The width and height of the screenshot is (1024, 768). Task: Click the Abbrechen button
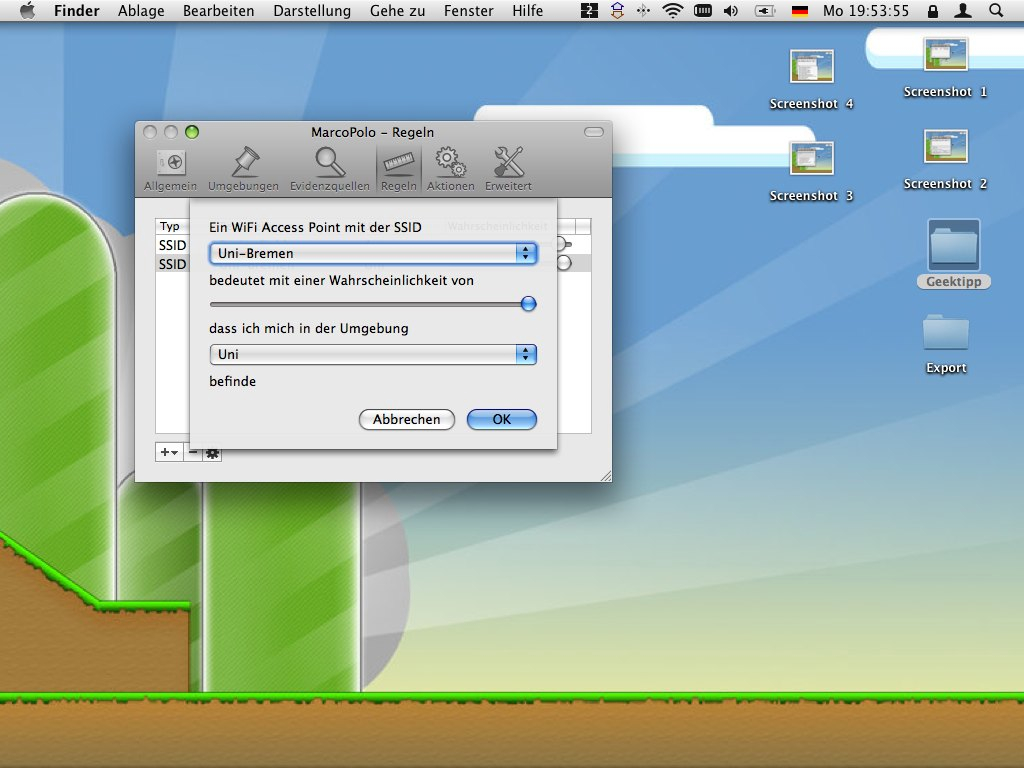tap(407, 419)
